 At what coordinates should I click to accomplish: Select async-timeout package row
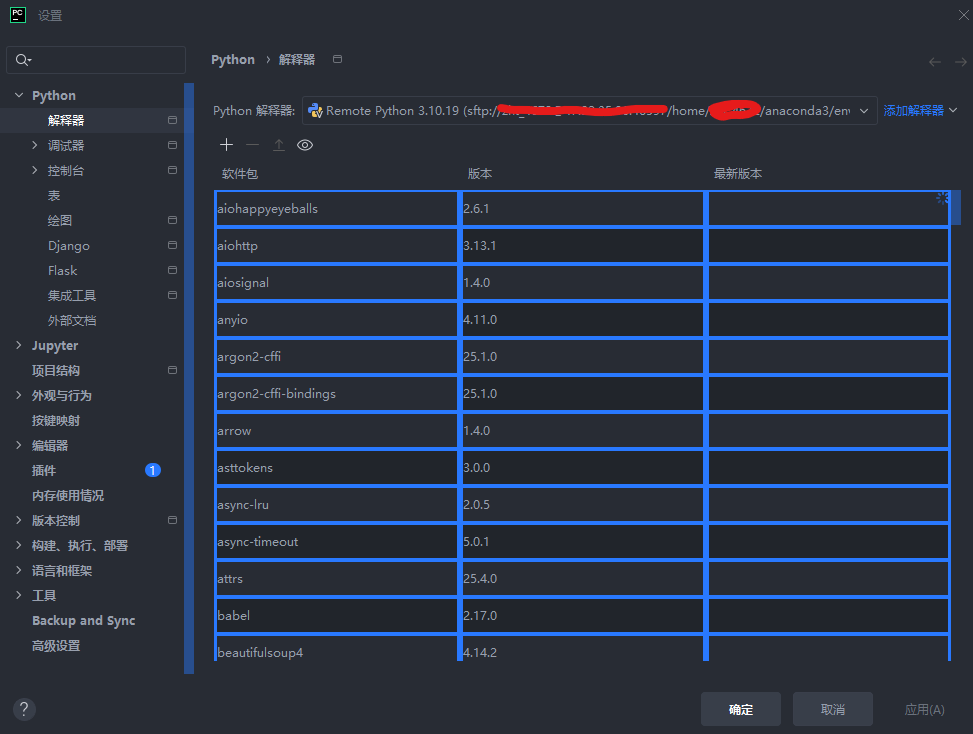click(582, 542)
